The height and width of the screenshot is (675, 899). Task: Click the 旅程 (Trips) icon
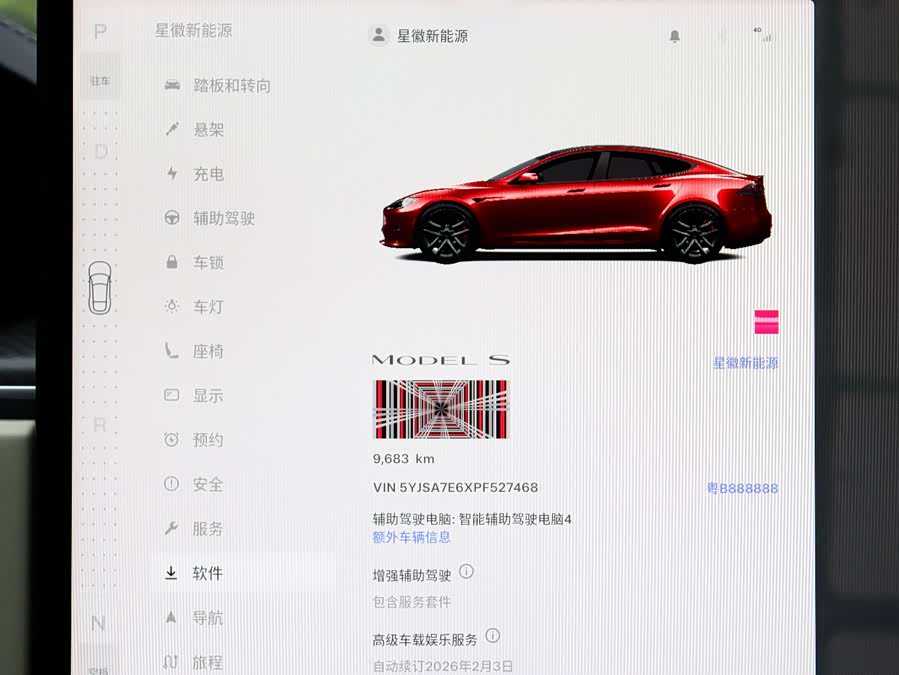pyautogui.click(x=172, y=660)
